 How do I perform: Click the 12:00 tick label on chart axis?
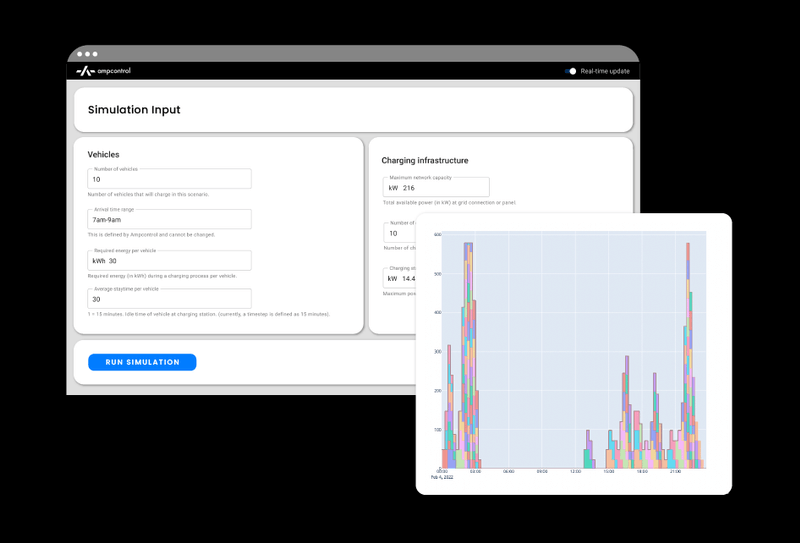click(x=575, y=472)
